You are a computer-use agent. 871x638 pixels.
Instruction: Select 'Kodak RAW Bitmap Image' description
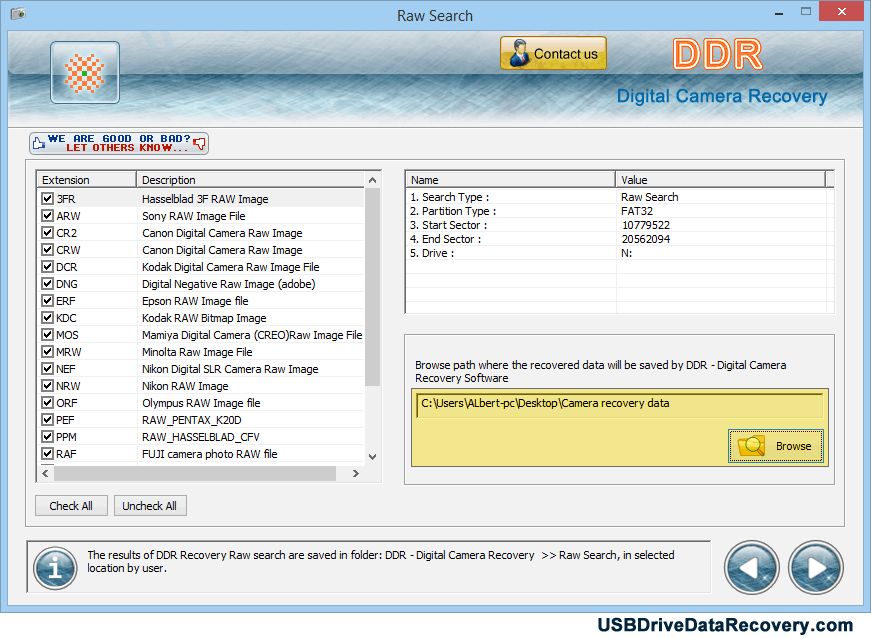pos(204,318)
